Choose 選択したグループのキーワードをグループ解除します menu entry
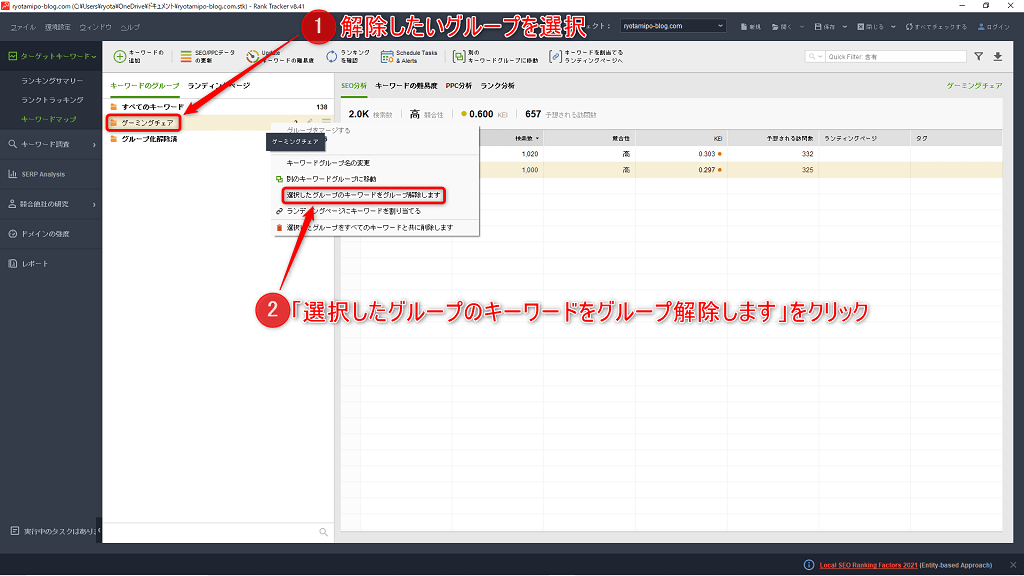1024x576 pixels. (363, 195)
